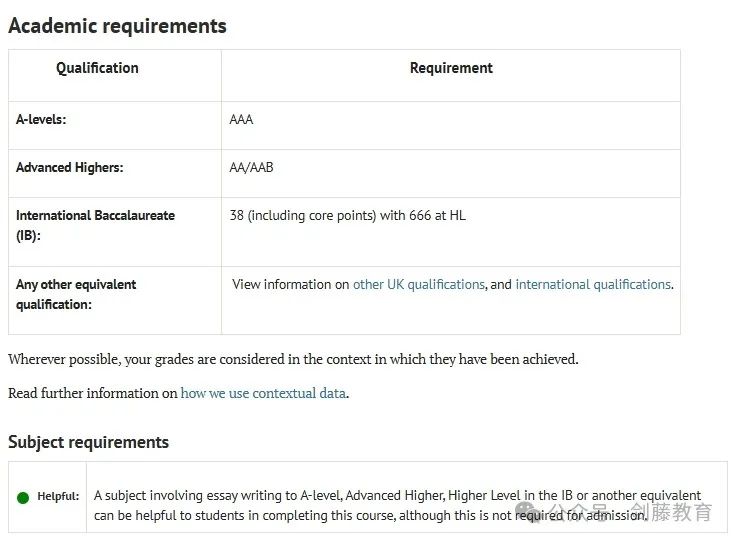736x542 pixels.
Task: Click the 'Qualification' column header
Action: click(x=97, y=68)
